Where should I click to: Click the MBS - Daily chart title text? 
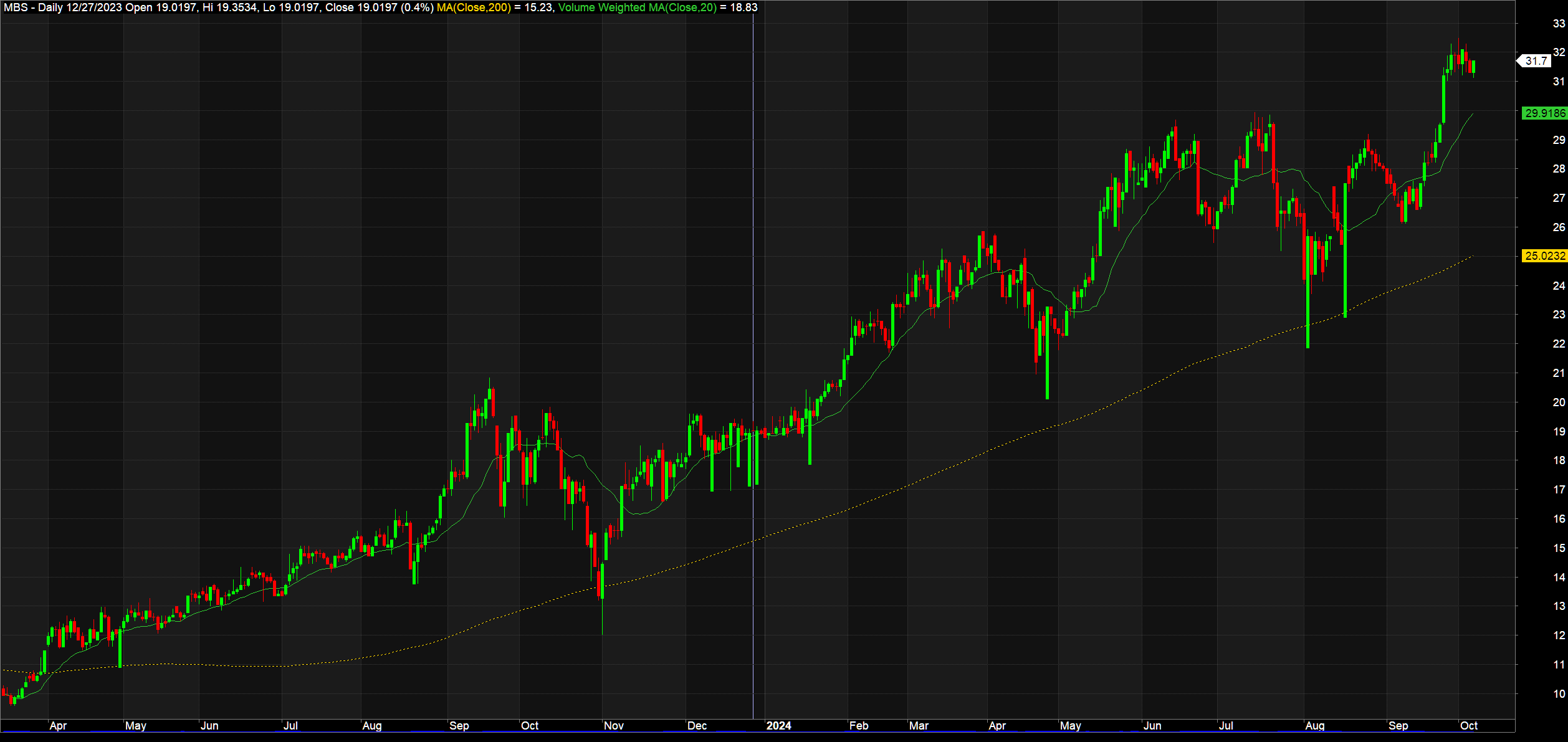[32, 7]
